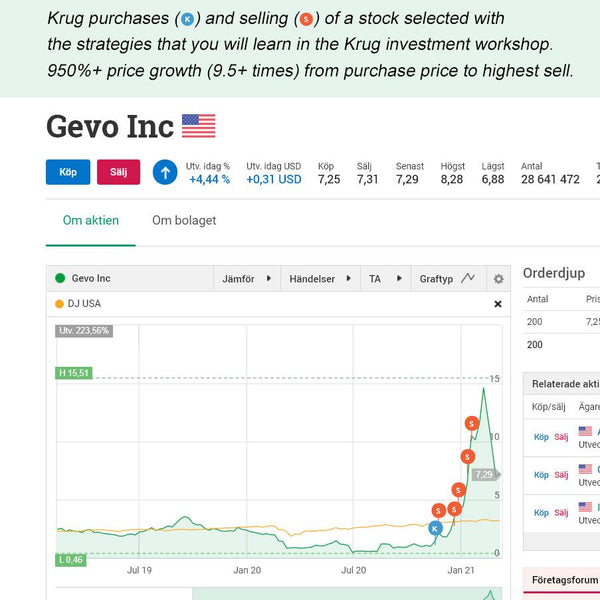
Task: Click the Utv. 223,56% badge
Action: point(84,331)
